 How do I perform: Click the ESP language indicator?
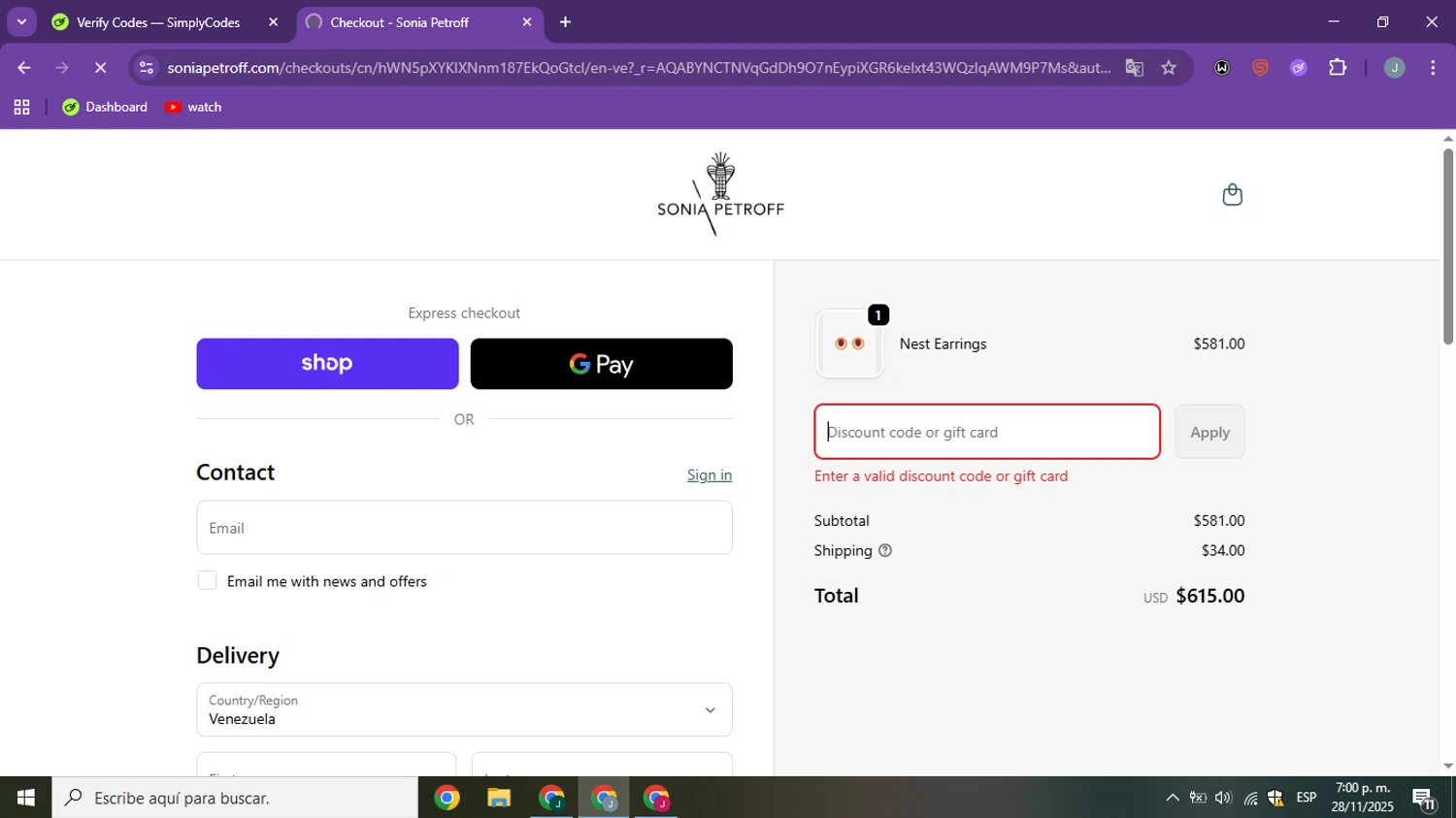1307,798
